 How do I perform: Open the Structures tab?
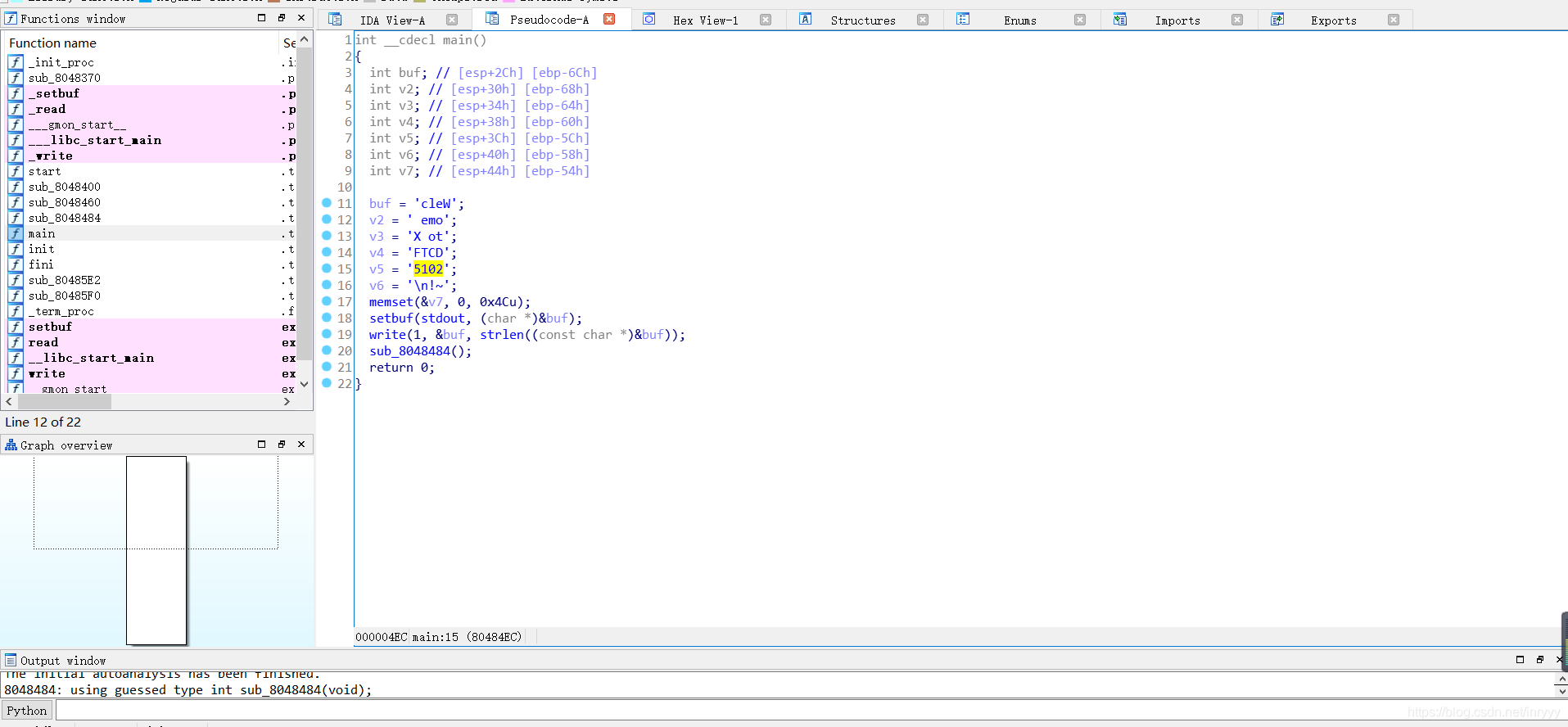pos(863,20)
